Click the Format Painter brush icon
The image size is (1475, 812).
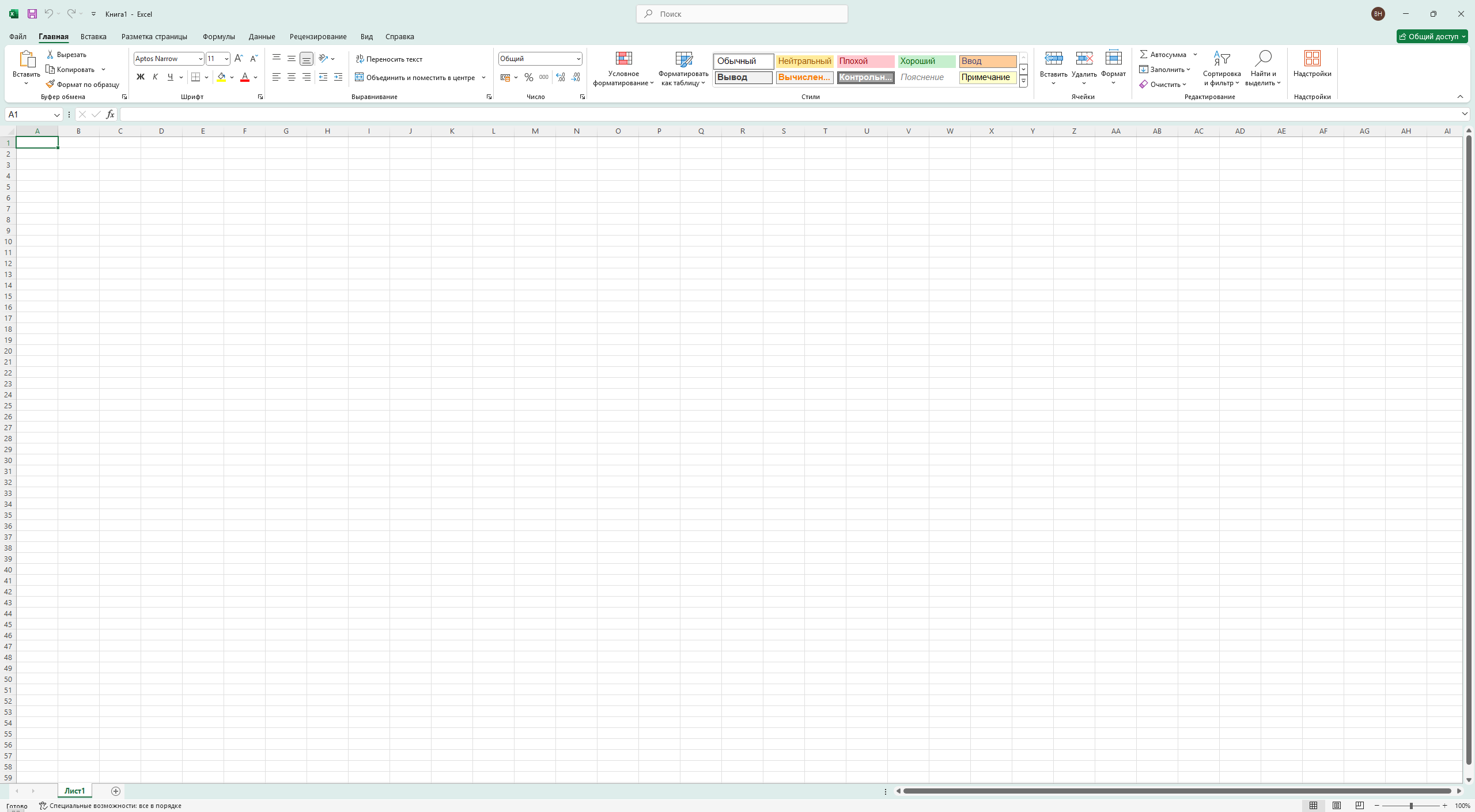[50, 84]
